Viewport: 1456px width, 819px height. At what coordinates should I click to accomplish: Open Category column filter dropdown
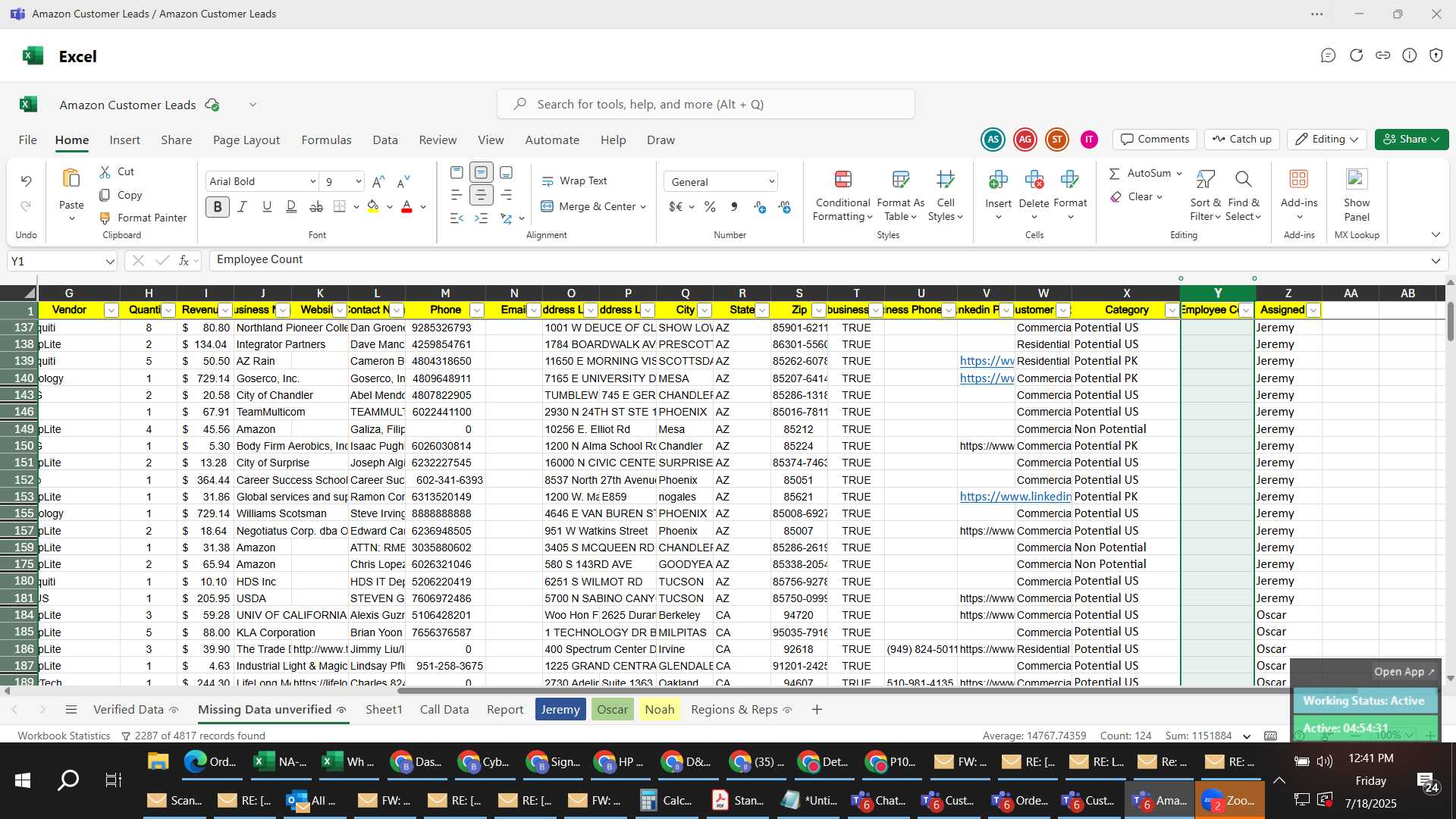(1172, 310)
